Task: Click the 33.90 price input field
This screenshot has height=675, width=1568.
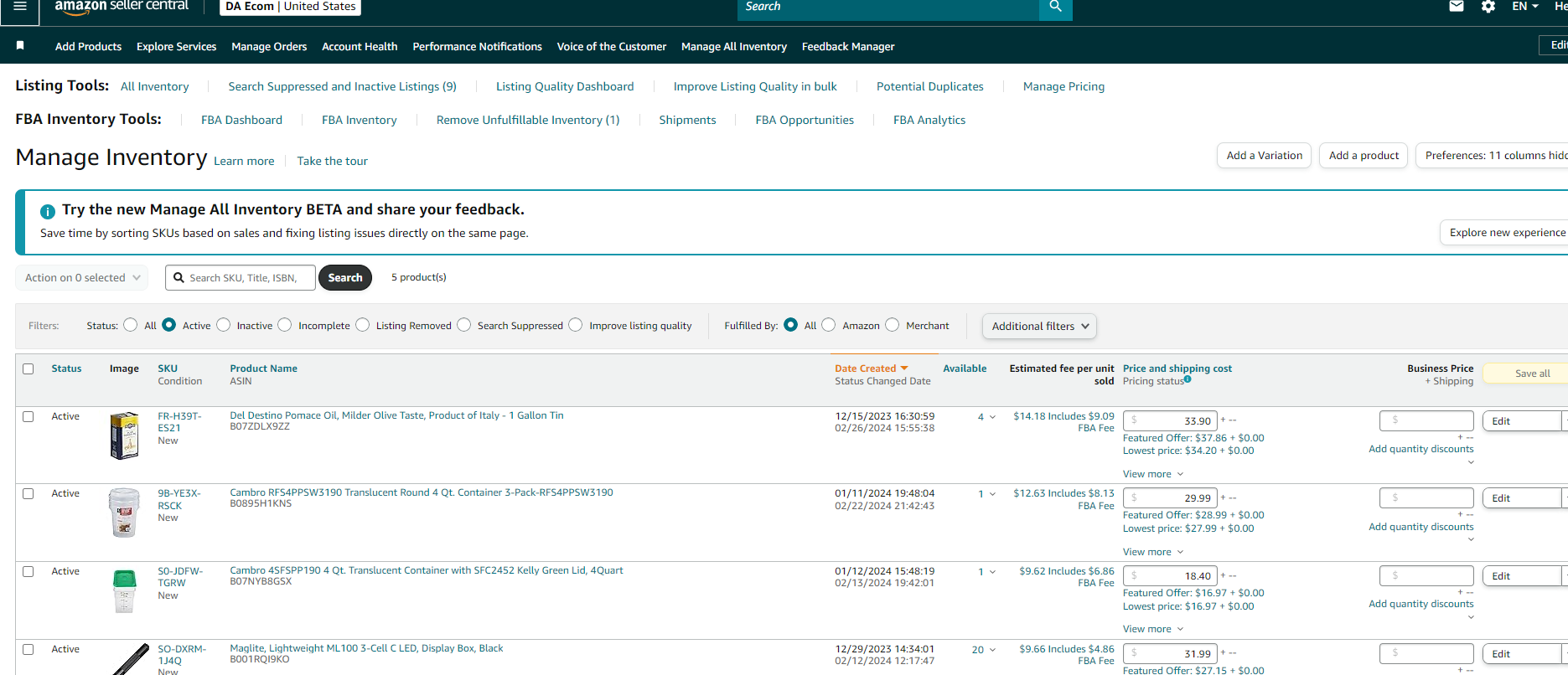Action: (x=1170, y=420)
